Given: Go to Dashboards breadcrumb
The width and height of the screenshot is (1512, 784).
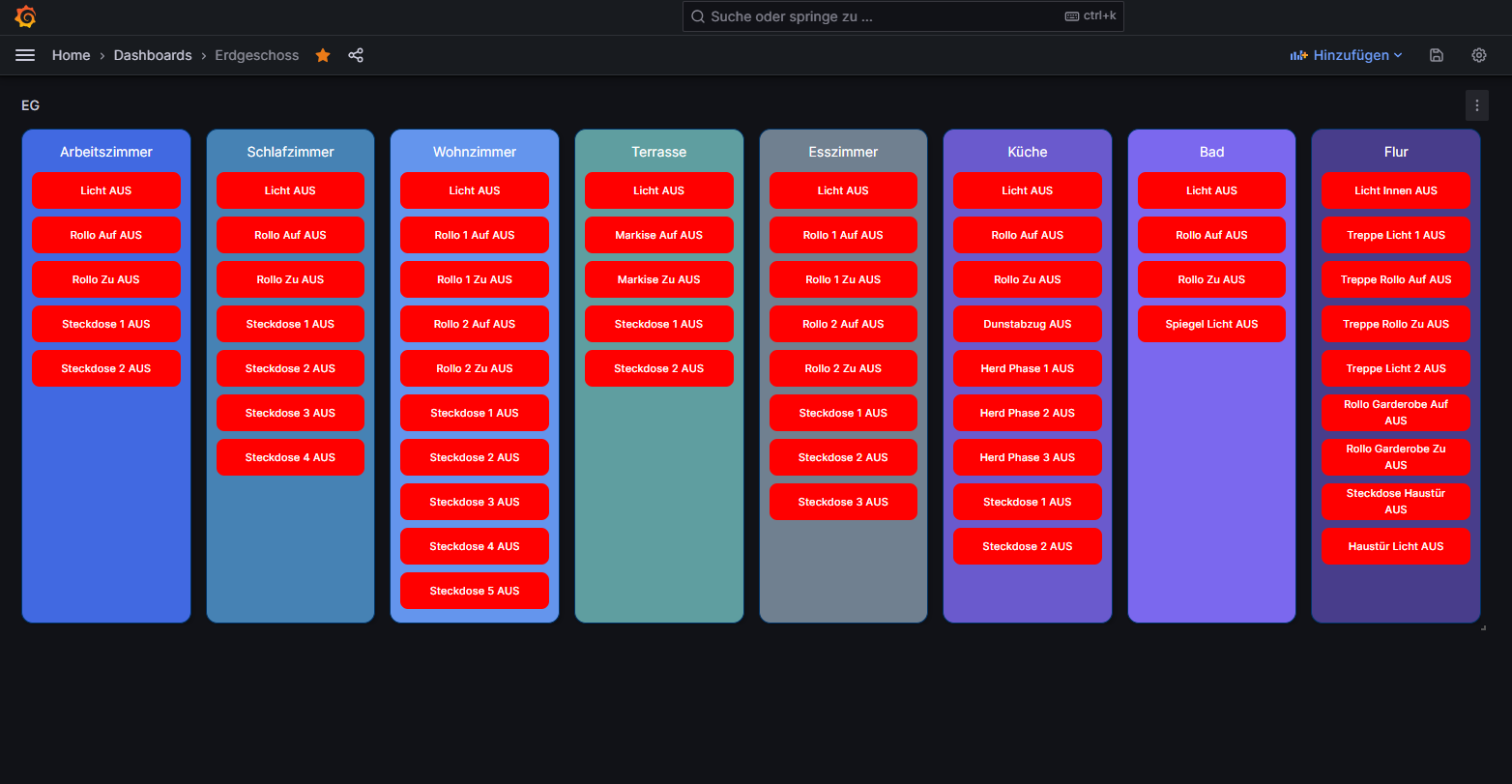Looking at the screenshot, I should (153, 56).
